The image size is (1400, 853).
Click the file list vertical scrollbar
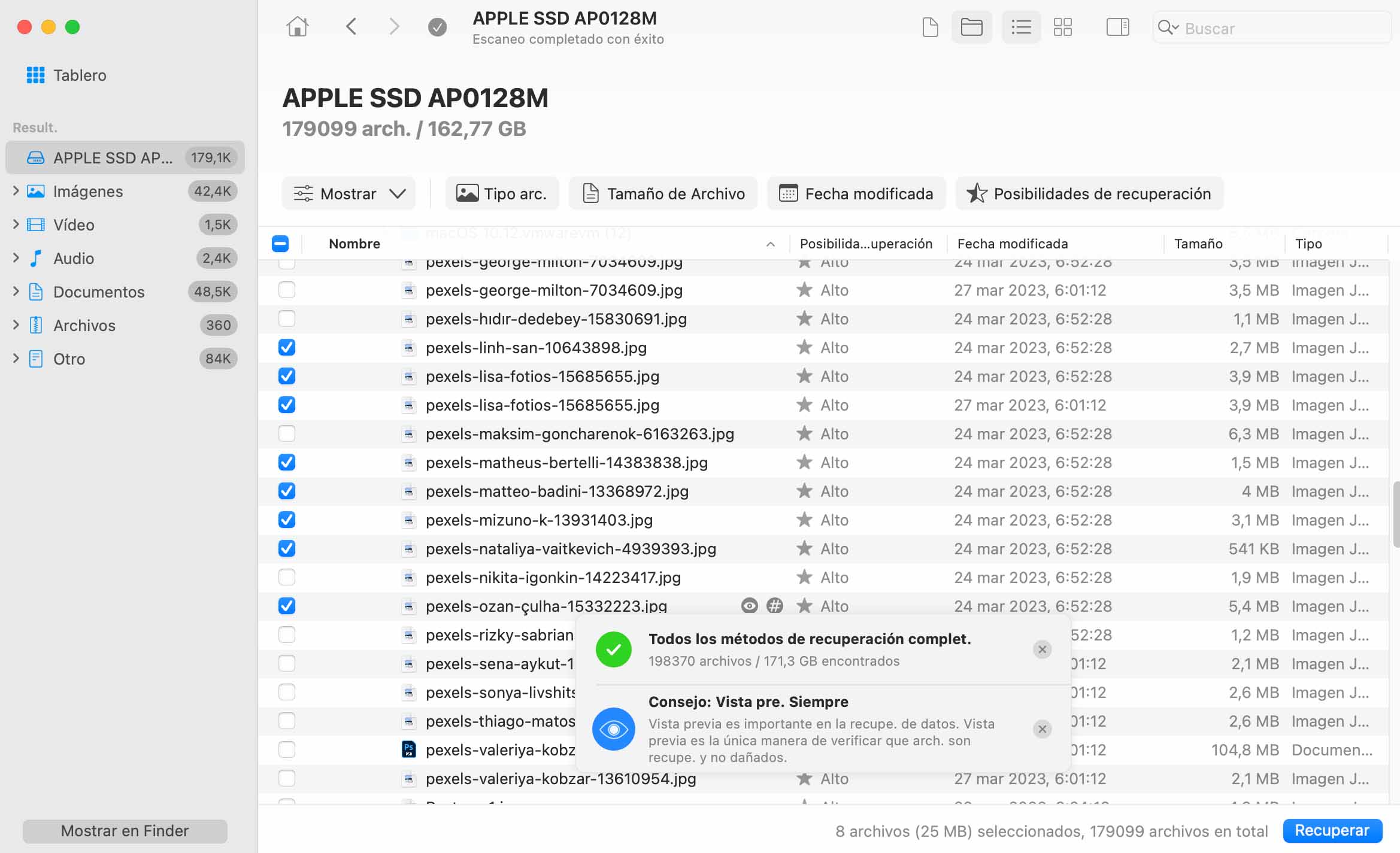coord(1395,514)
